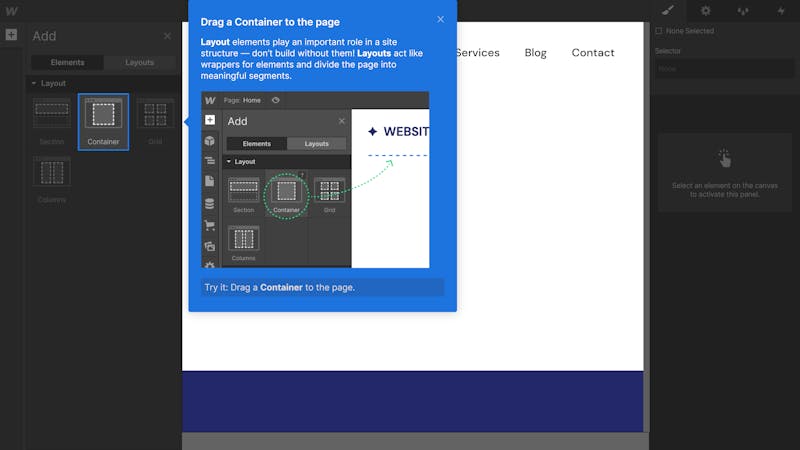The width and height of the screenshot is (800, 450).
Task: Collapse the Layout section arrow
Action: click(x=34, y=83)
